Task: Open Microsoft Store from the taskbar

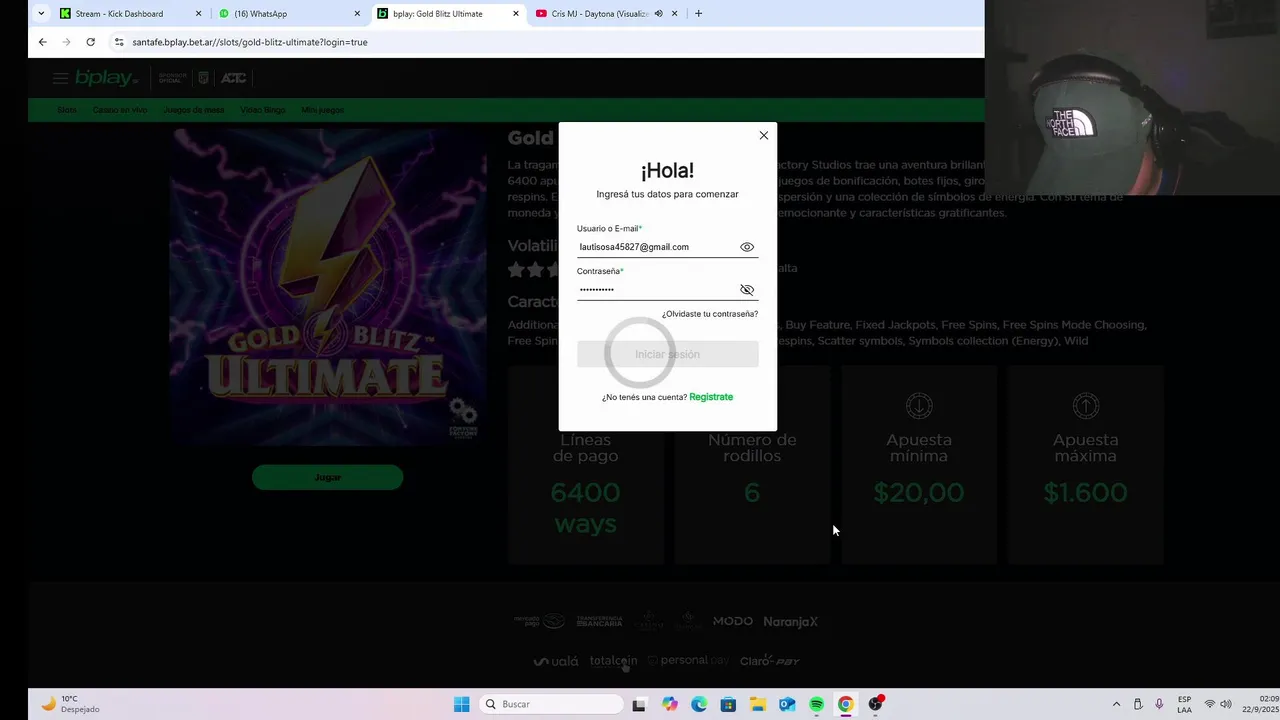Action: [x=728, y=704]
